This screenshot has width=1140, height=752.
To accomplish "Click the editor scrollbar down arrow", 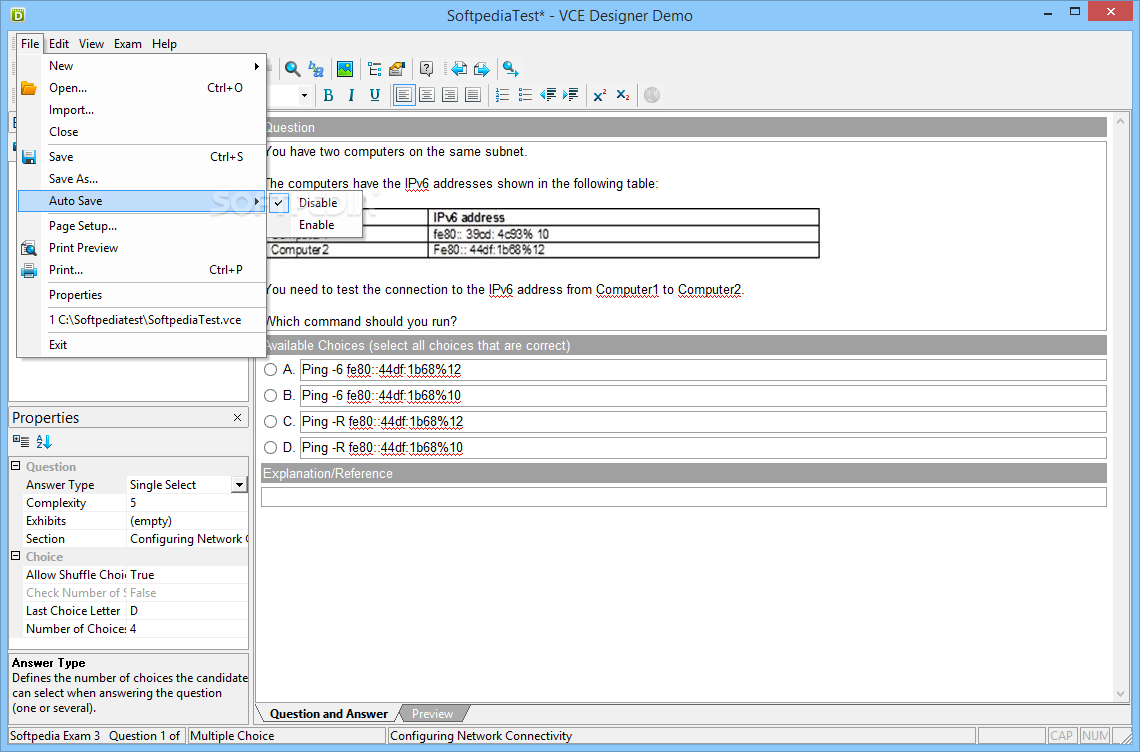I will (x=1120, y=695).
